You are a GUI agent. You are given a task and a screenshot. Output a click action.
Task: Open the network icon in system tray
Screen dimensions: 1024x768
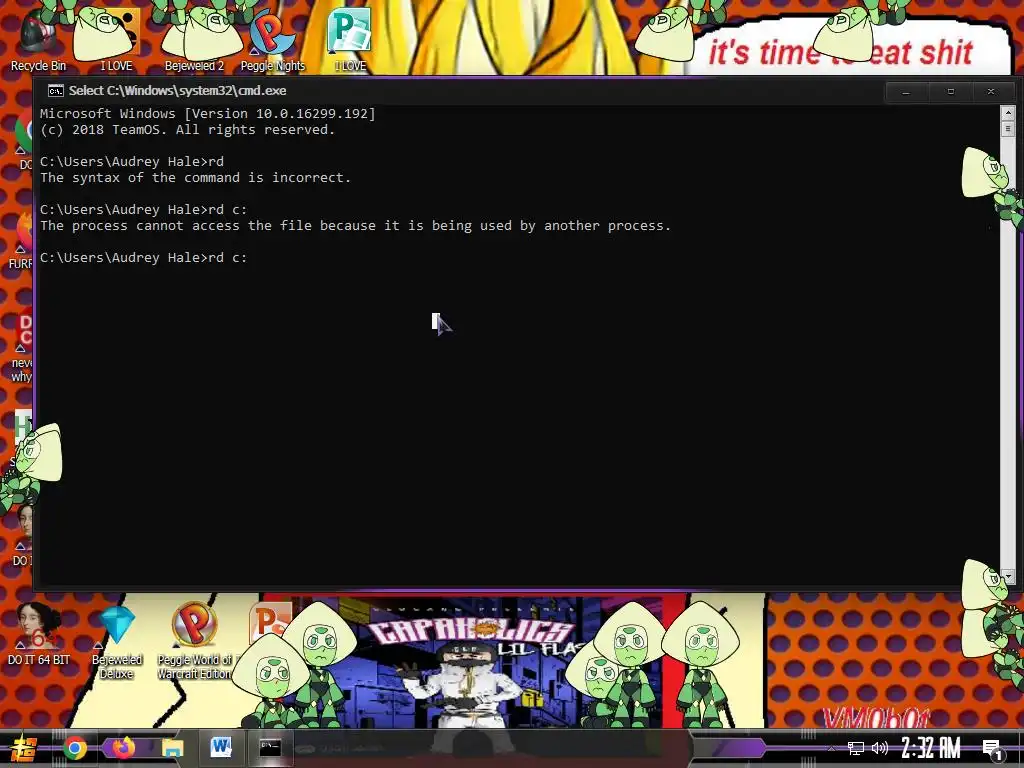click(856, 748)
